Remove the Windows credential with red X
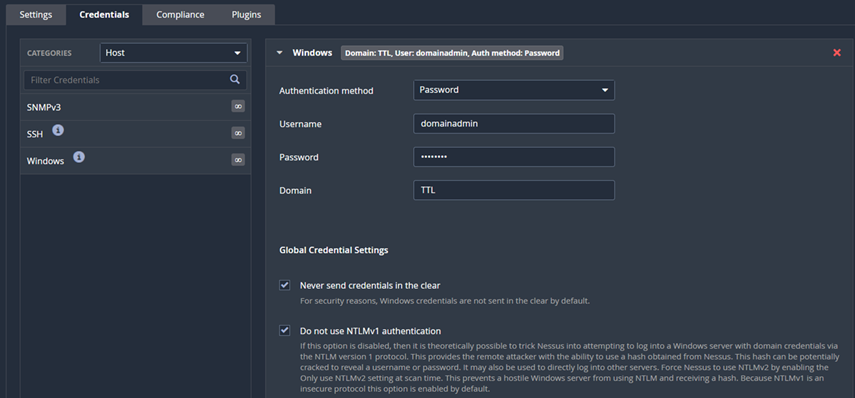Image resolution: width=855 pixels, height=398 pixels. pos(837,53)
